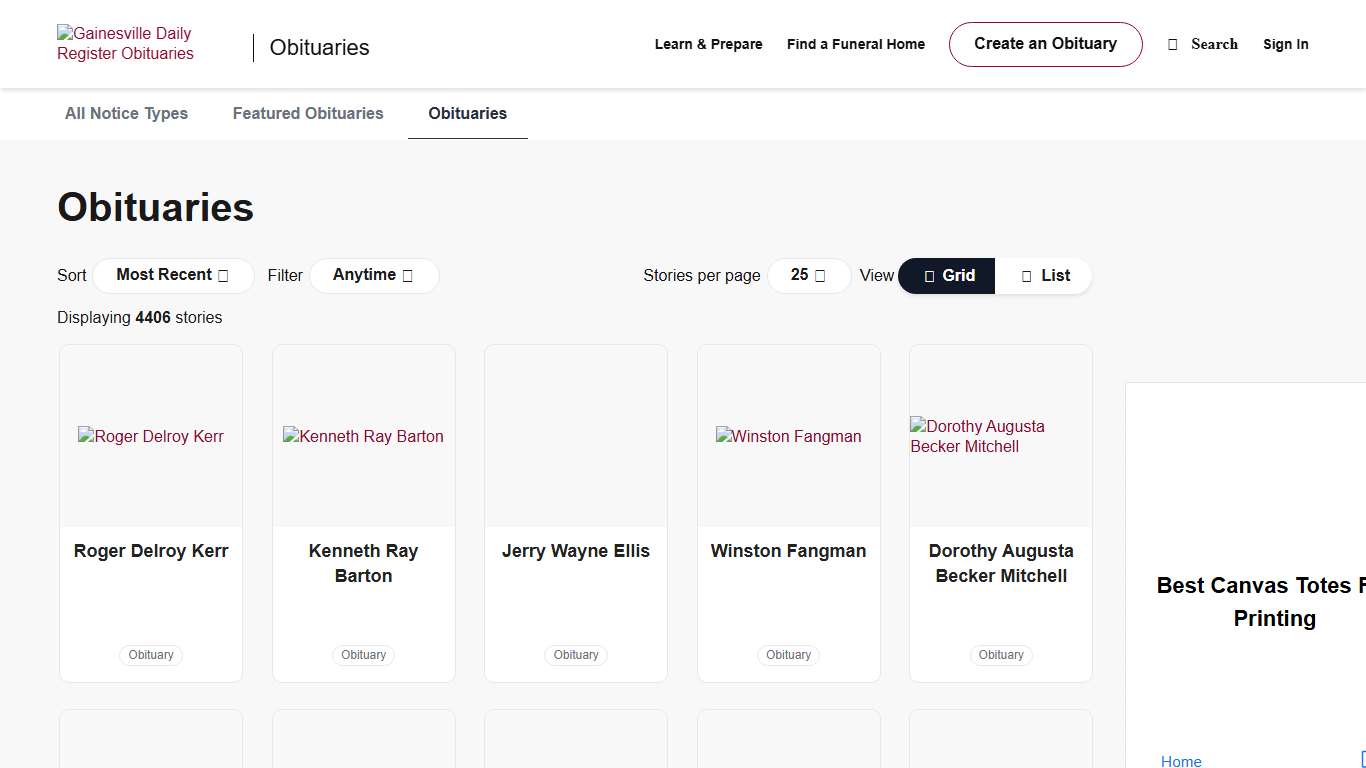This screenshot has height=768, width=1366.
Task: Select the Featured Obituaries tab
Action: [x=308, y=114]
